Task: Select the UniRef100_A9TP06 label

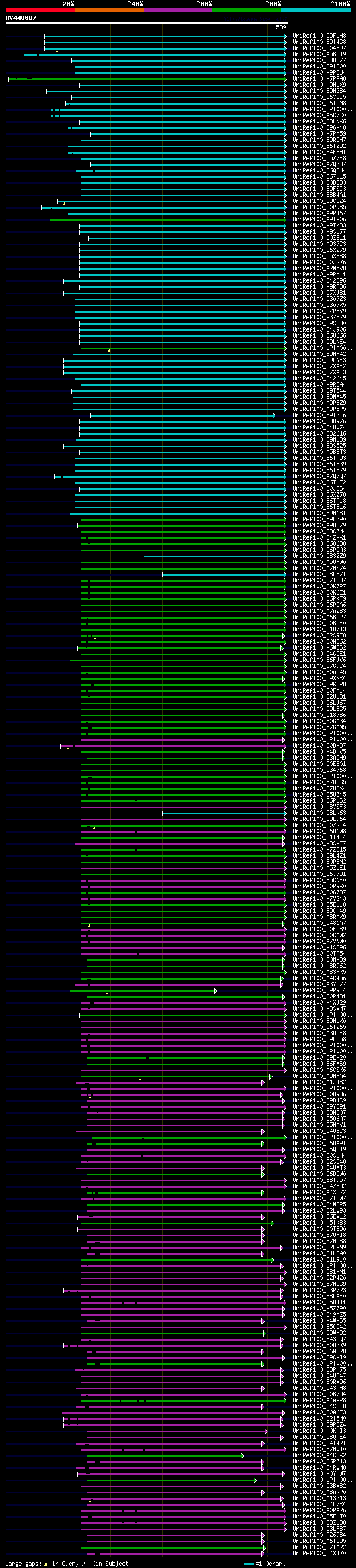Action: click(x=319, y=219)
